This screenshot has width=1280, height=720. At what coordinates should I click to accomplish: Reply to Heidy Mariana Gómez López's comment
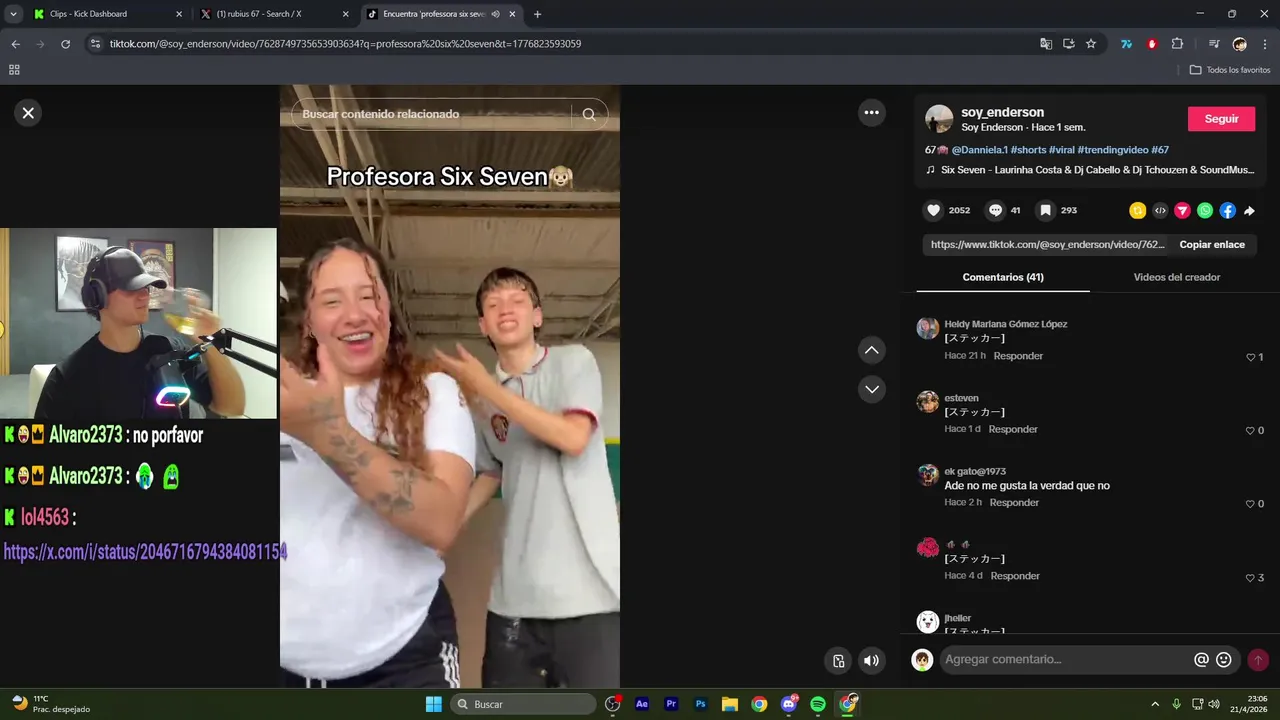[x=1018, y=356]
